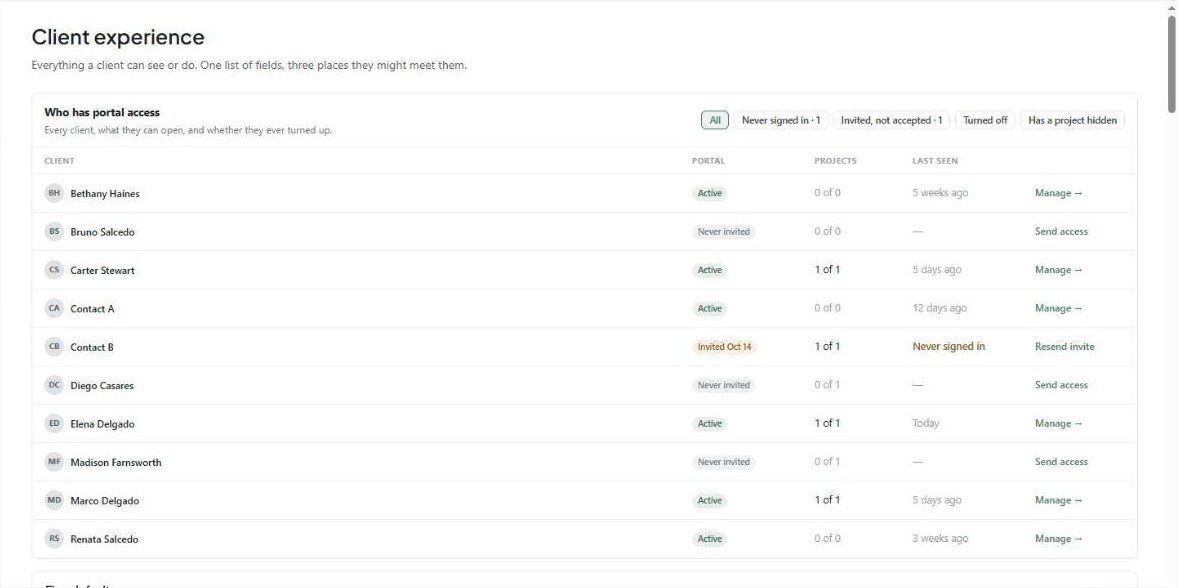Filter by Invited, not accepted
Screen dimensions: 1178x588
pyautogui.click(x=891, y=120)
